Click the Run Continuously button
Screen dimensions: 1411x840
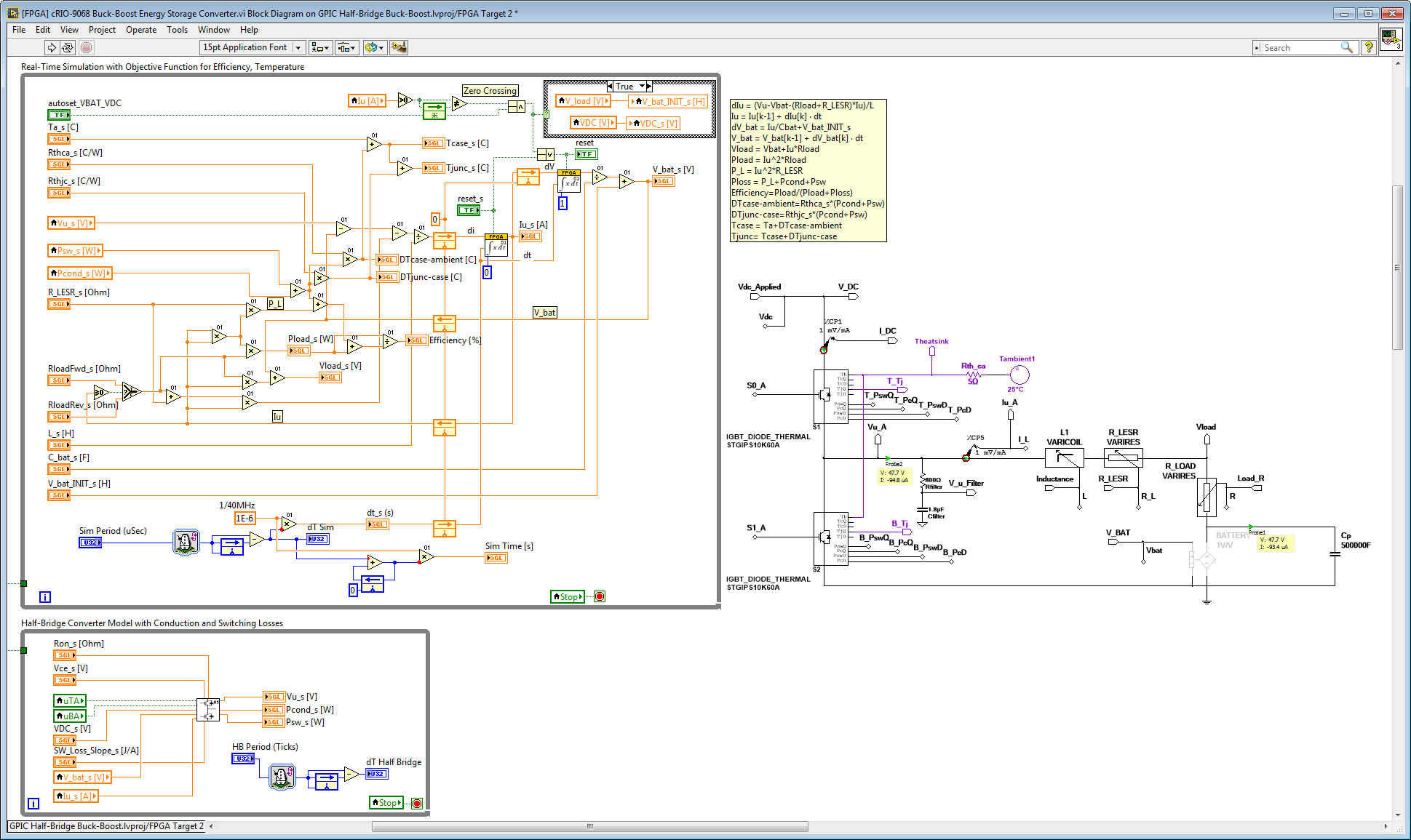pyautogui.click(x=68, y=47)
